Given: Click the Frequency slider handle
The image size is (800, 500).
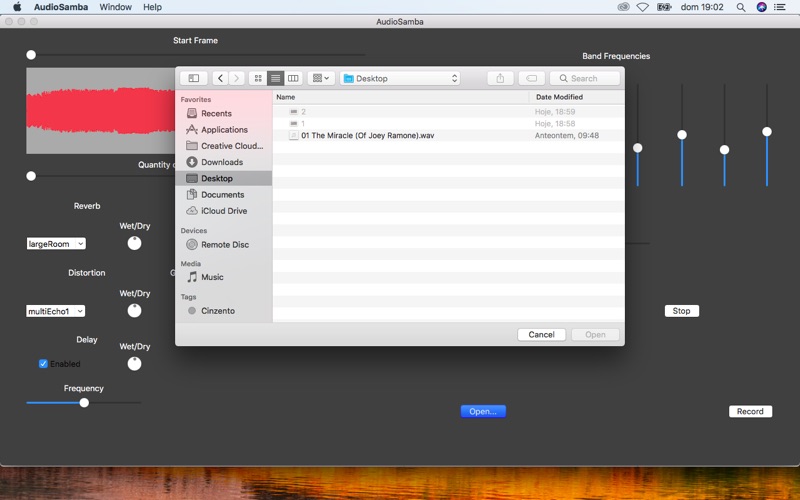Looking at the screenshot, I should [x=84, y=403].
